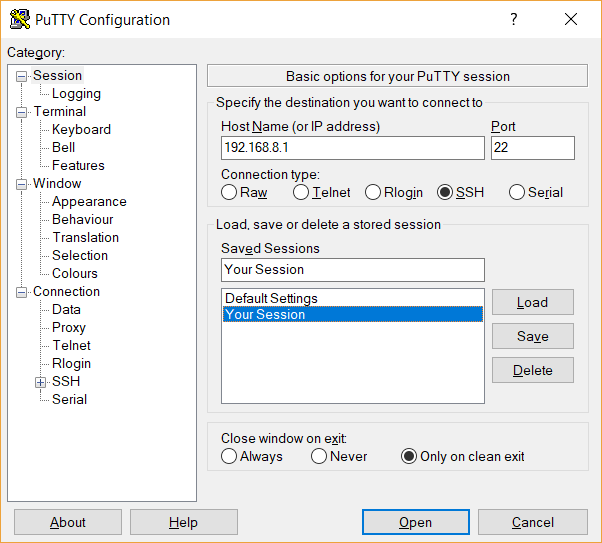Collapse the Terminal category node
602x543 pixels.
click(21, 112)
